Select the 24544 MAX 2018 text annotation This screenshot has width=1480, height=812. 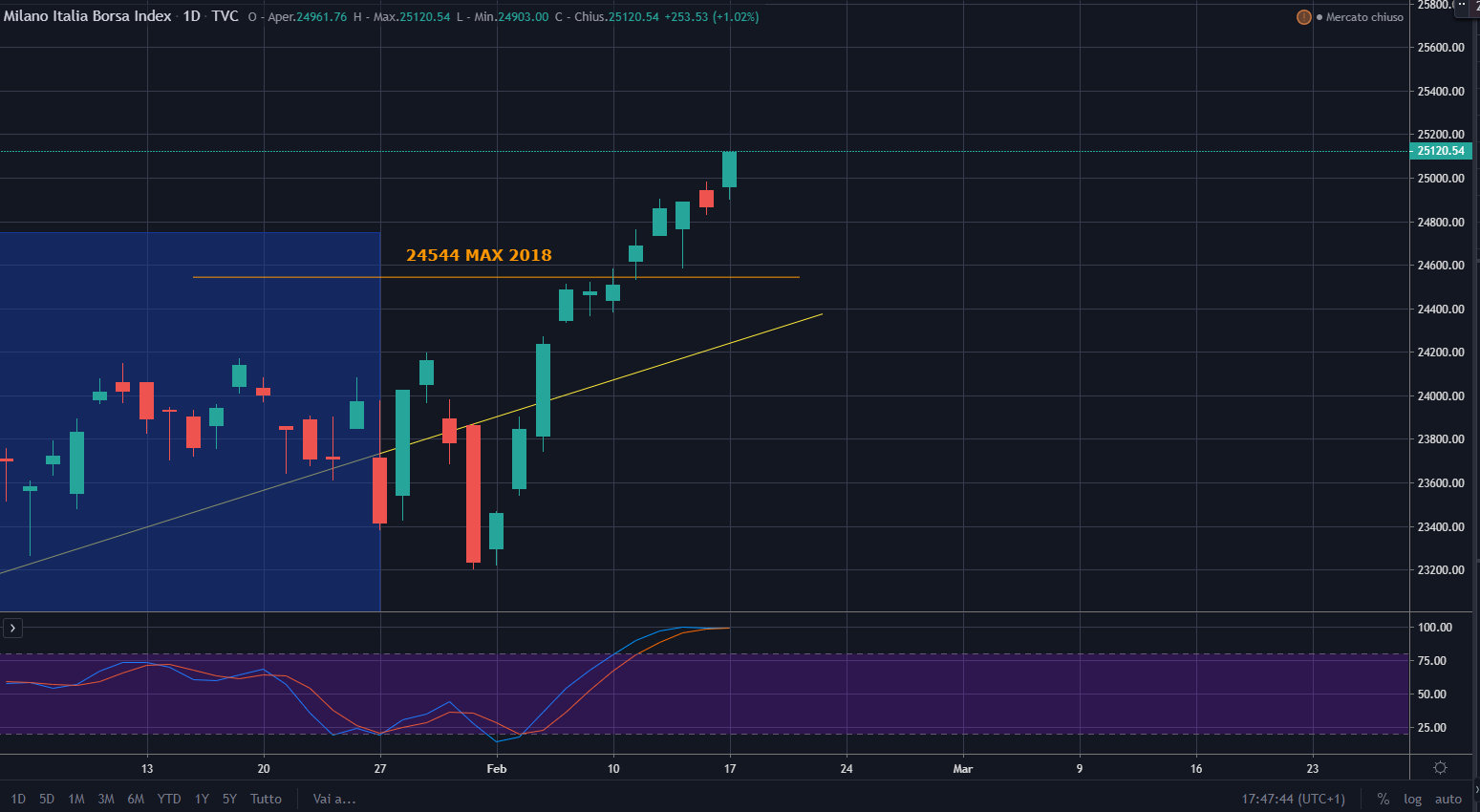(x=479, y=255)
